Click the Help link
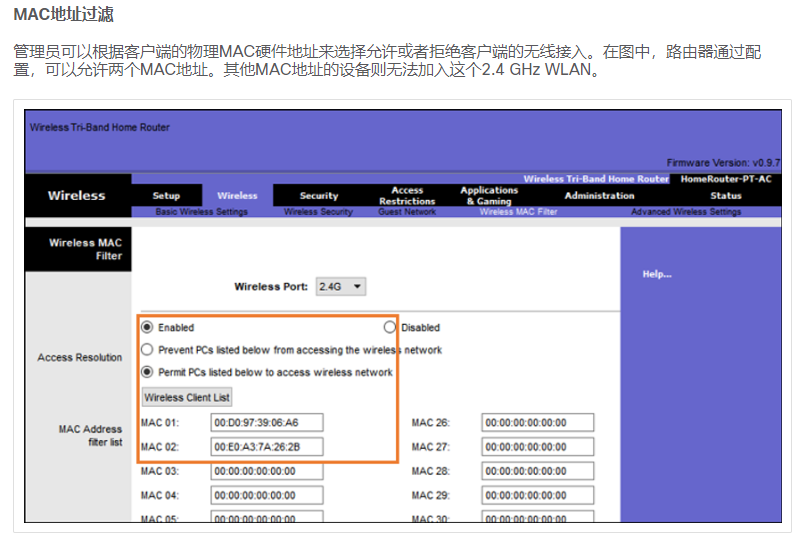The width and height of the screenshot is (806, 545). tap(657, 274)
